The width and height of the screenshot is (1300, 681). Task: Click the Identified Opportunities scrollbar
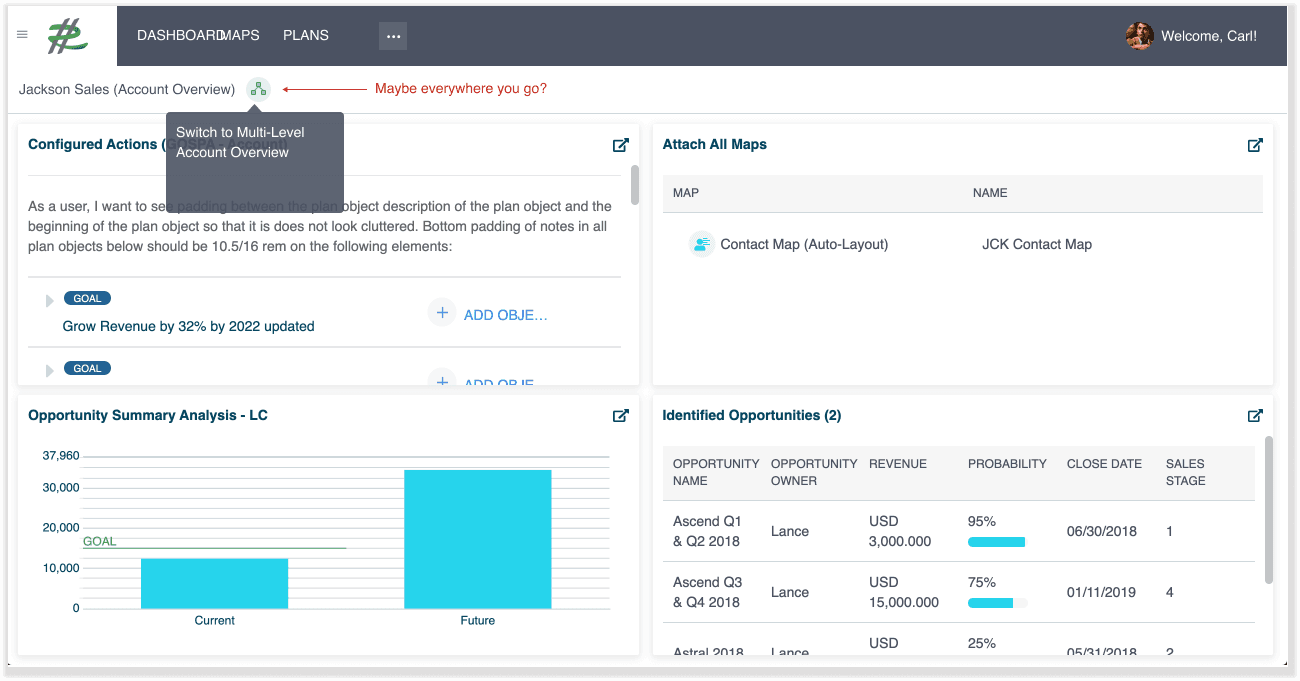[x=1269, y=509]
